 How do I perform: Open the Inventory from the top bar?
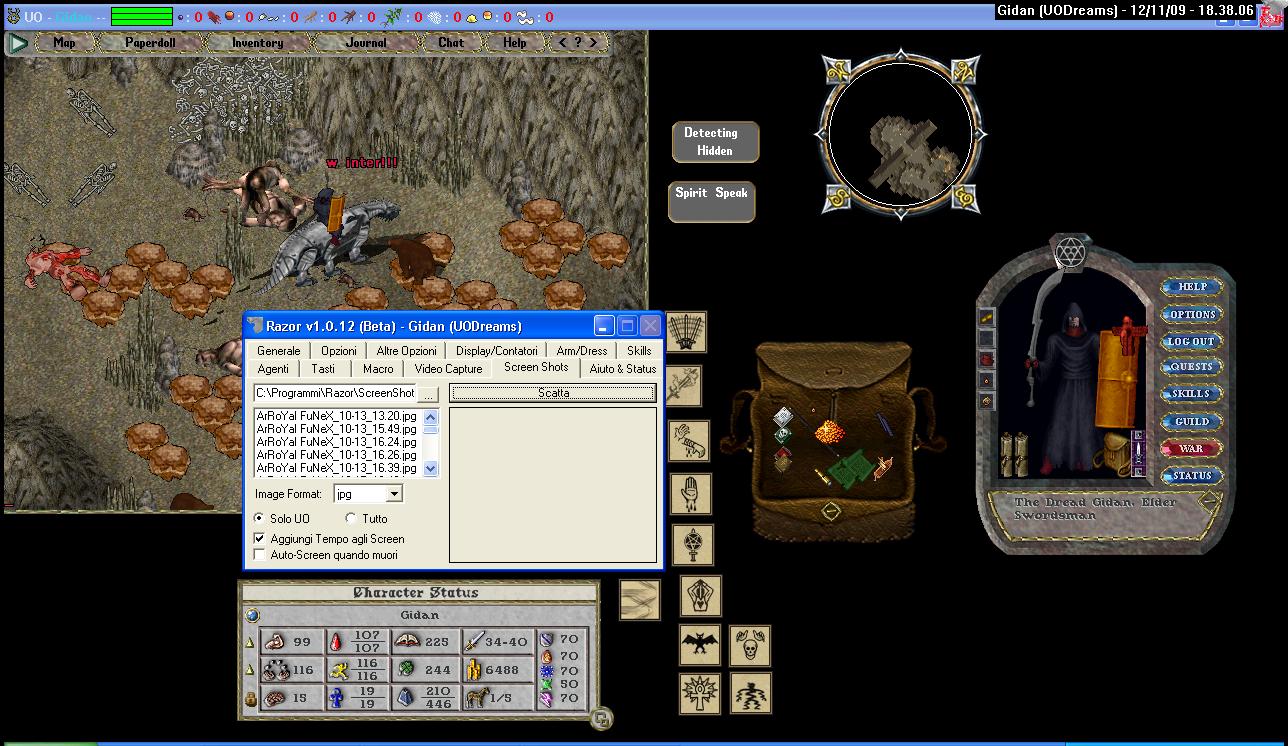pos(257,43)
